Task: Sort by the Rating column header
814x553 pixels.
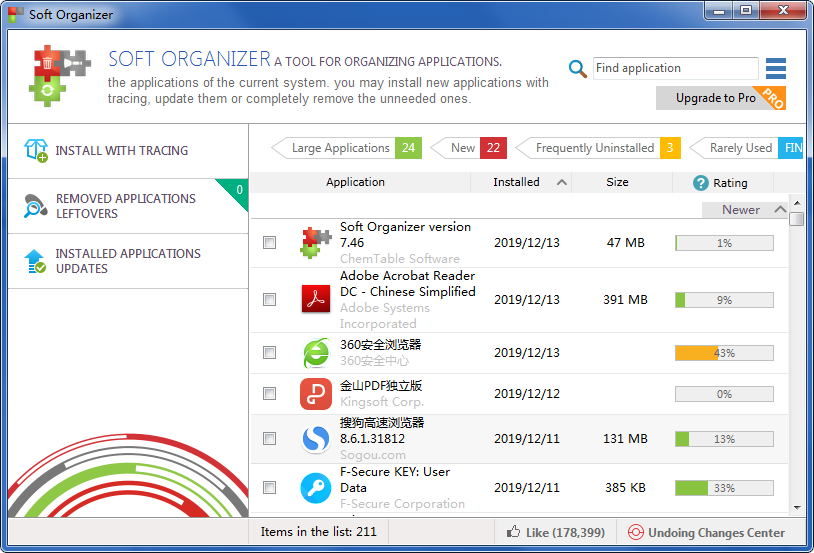Action: point(722,183)
